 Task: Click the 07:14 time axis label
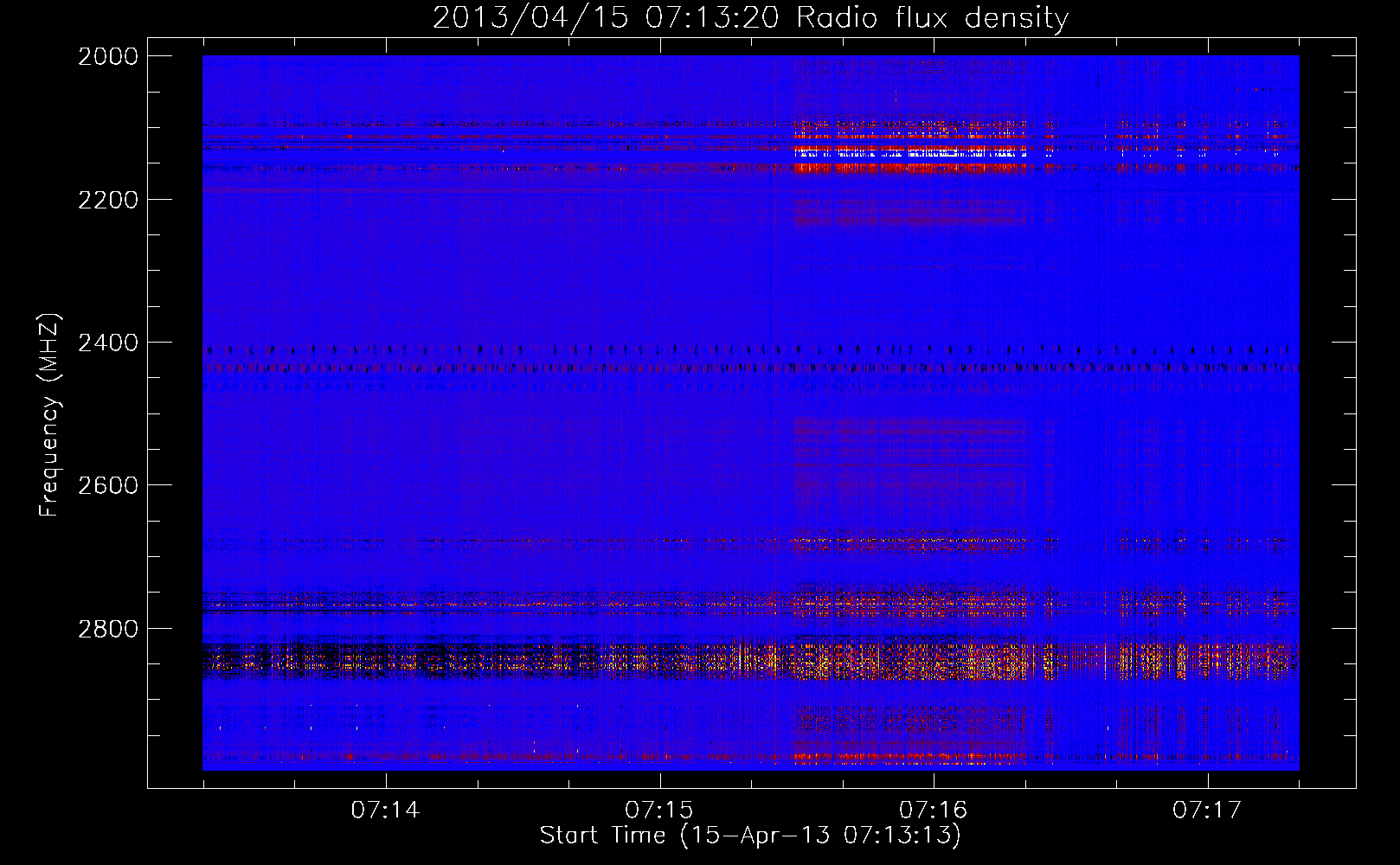tap(385, 811)
